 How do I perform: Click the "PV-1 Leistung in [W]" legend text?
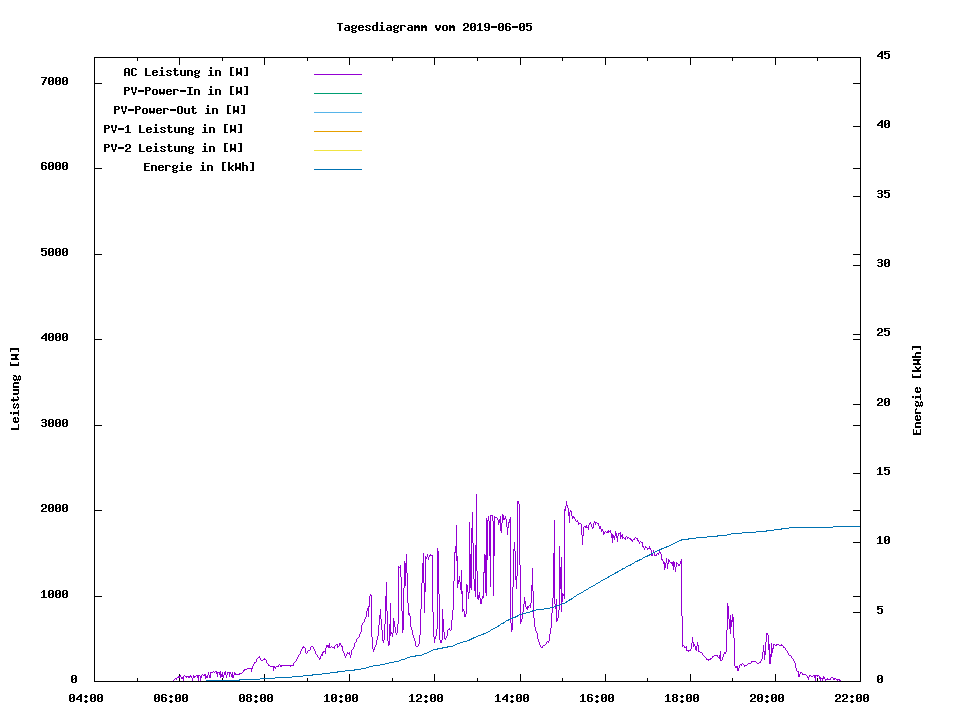tap(173, 129)
